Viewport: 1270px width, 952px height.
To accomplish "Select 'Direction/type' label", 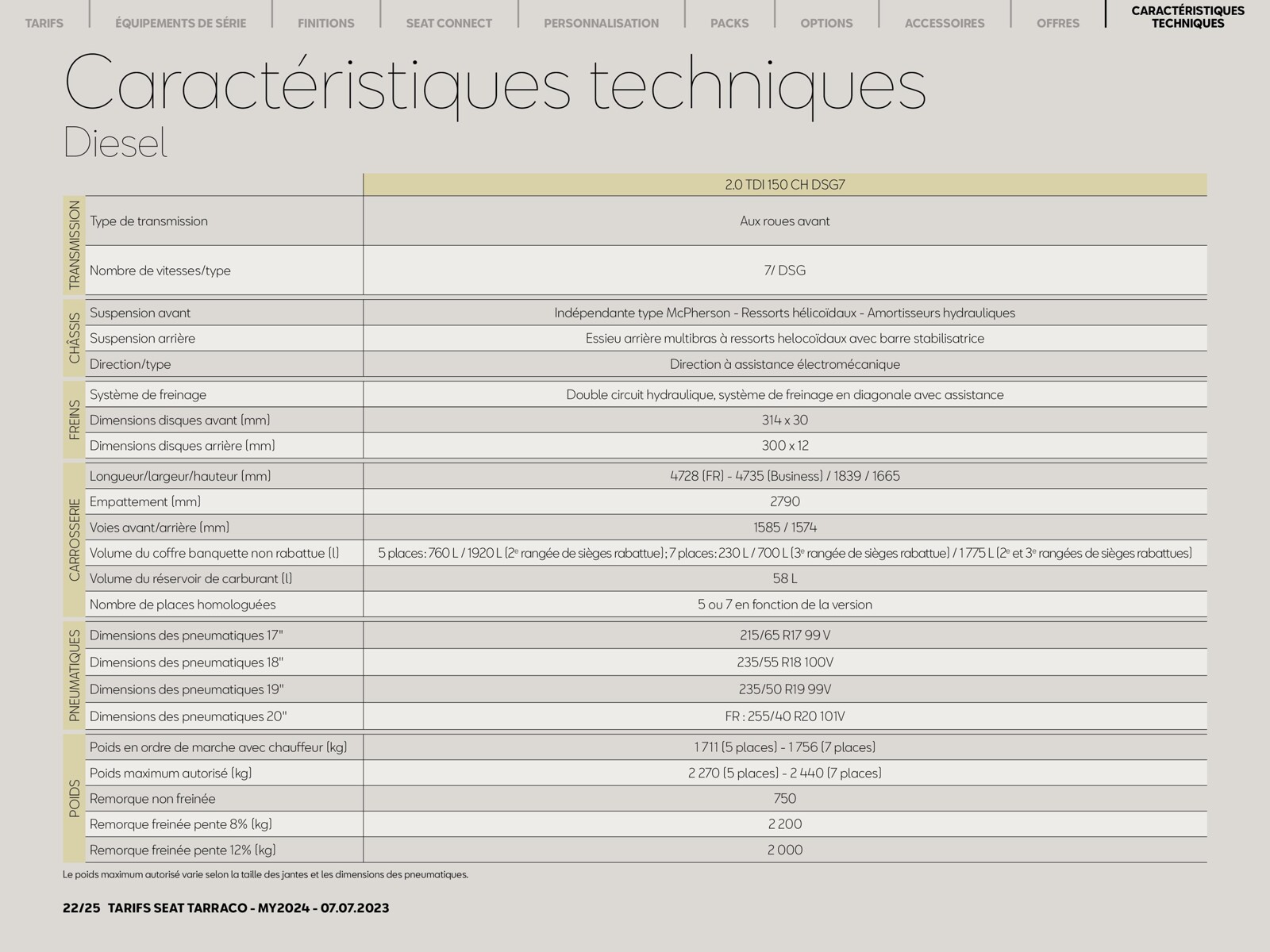I will pyautogui.click(x=130, y=364).
